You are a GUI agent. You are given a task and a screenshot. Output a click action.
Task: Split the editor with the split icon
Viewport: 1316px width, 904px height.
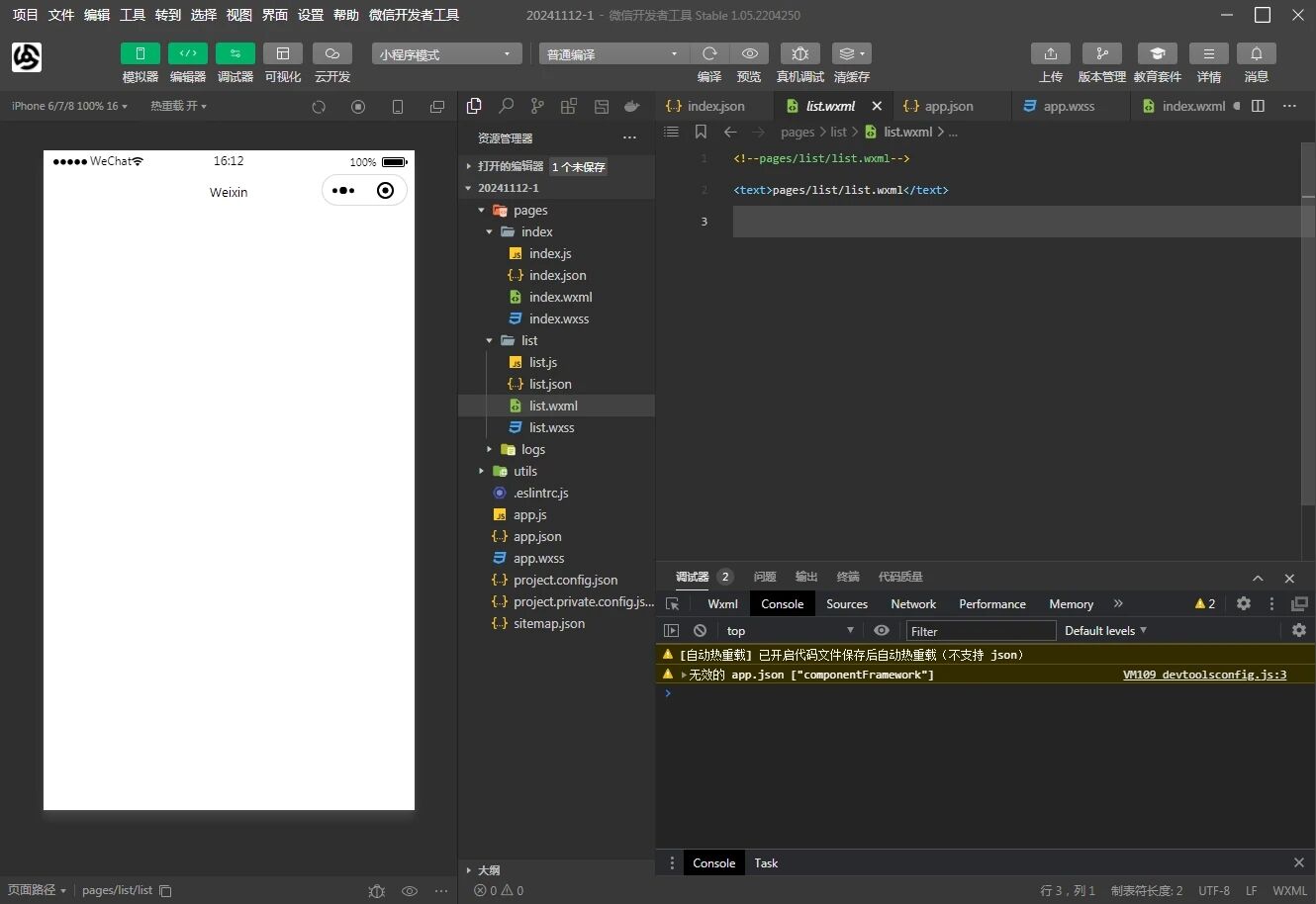tap(1259, 106)
